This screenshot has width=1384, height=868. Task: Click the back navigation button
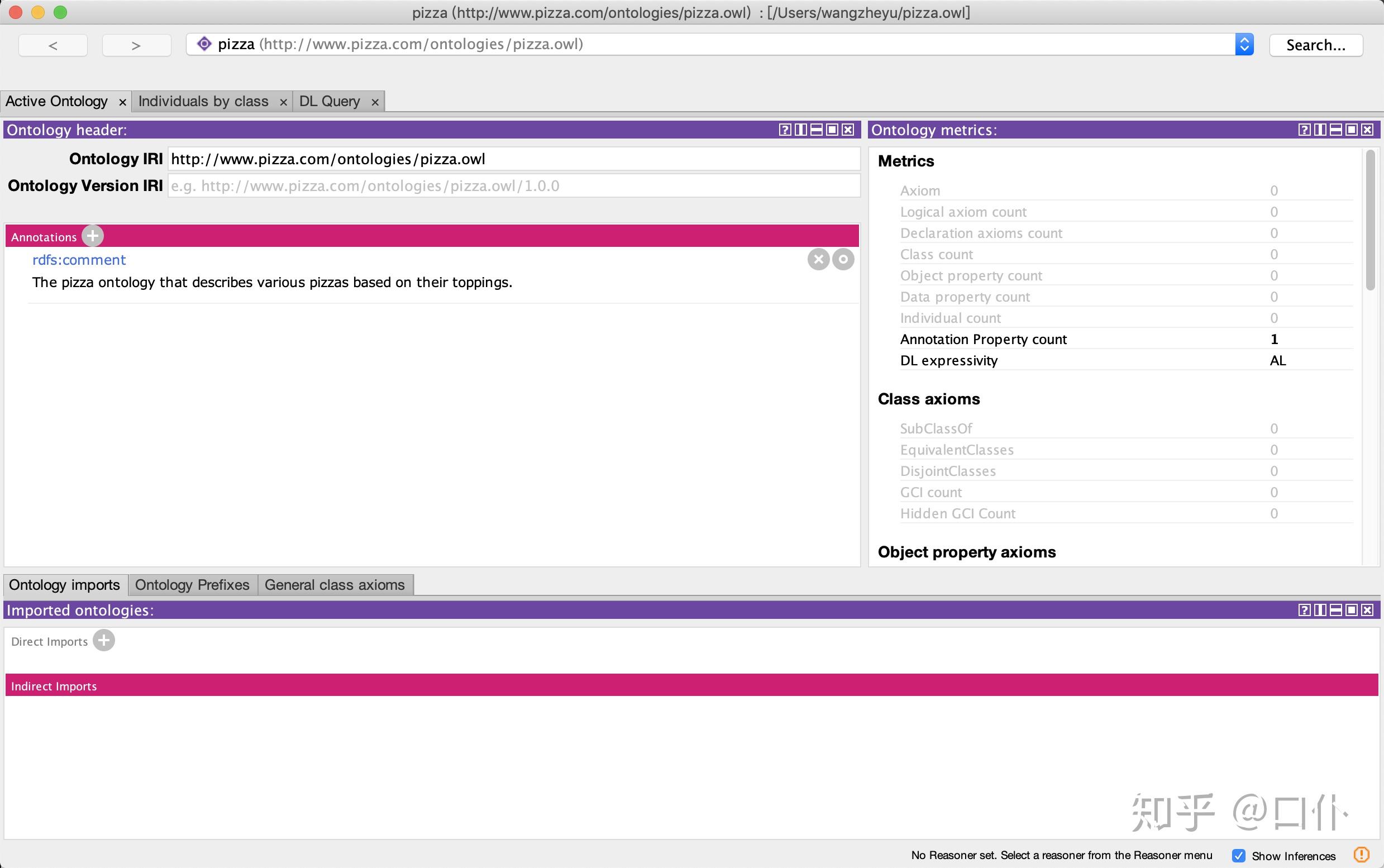pyautogui.click(x=53, y=45)
